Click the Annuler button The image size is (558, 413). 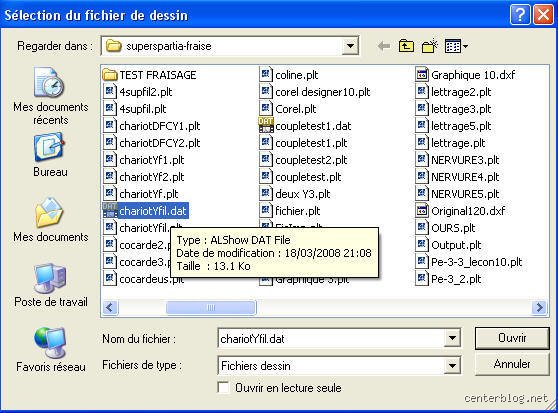point(512,364)
